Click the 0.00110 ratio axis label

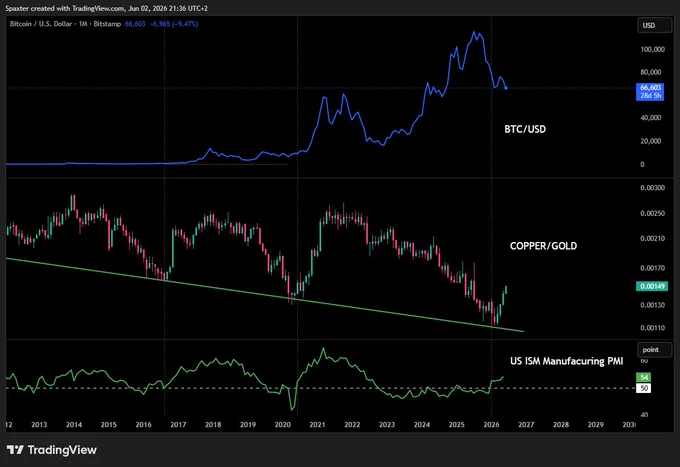[x=652, y=328]
